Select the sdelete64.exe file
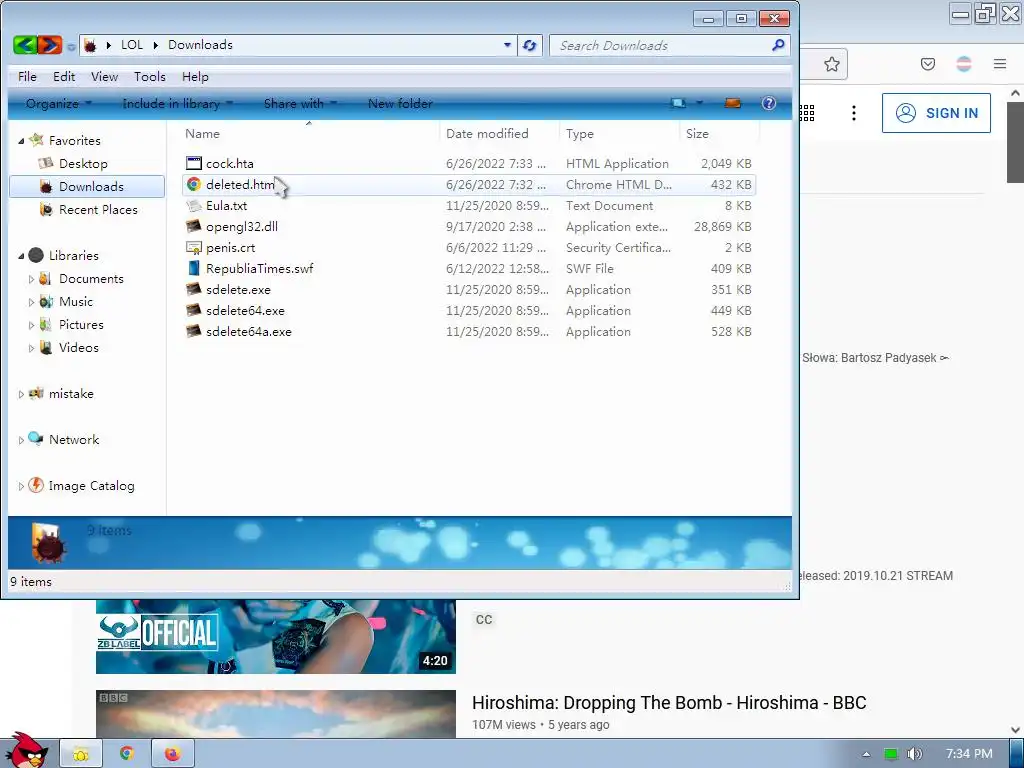Screen dimensions: 1024x768 [x=245, y=310]
